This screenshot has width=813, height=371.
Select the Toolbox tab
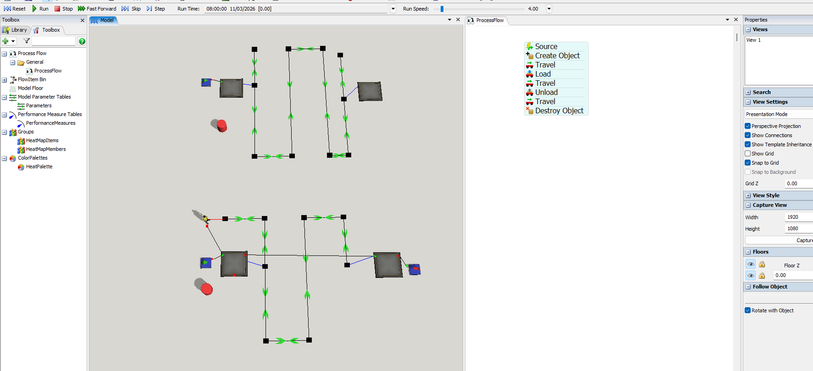click(47, 30)
